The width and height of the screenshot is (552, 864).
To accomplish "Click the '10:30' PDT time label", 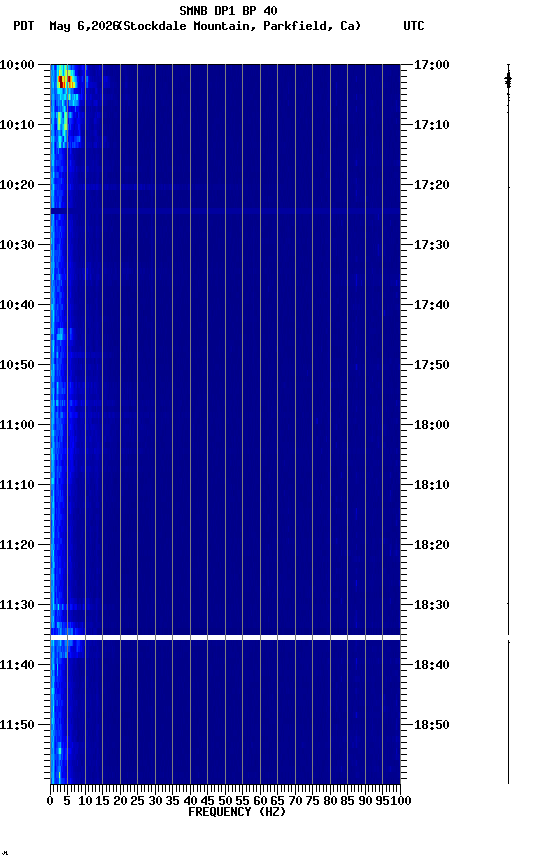I will click(x=17, y=245).
